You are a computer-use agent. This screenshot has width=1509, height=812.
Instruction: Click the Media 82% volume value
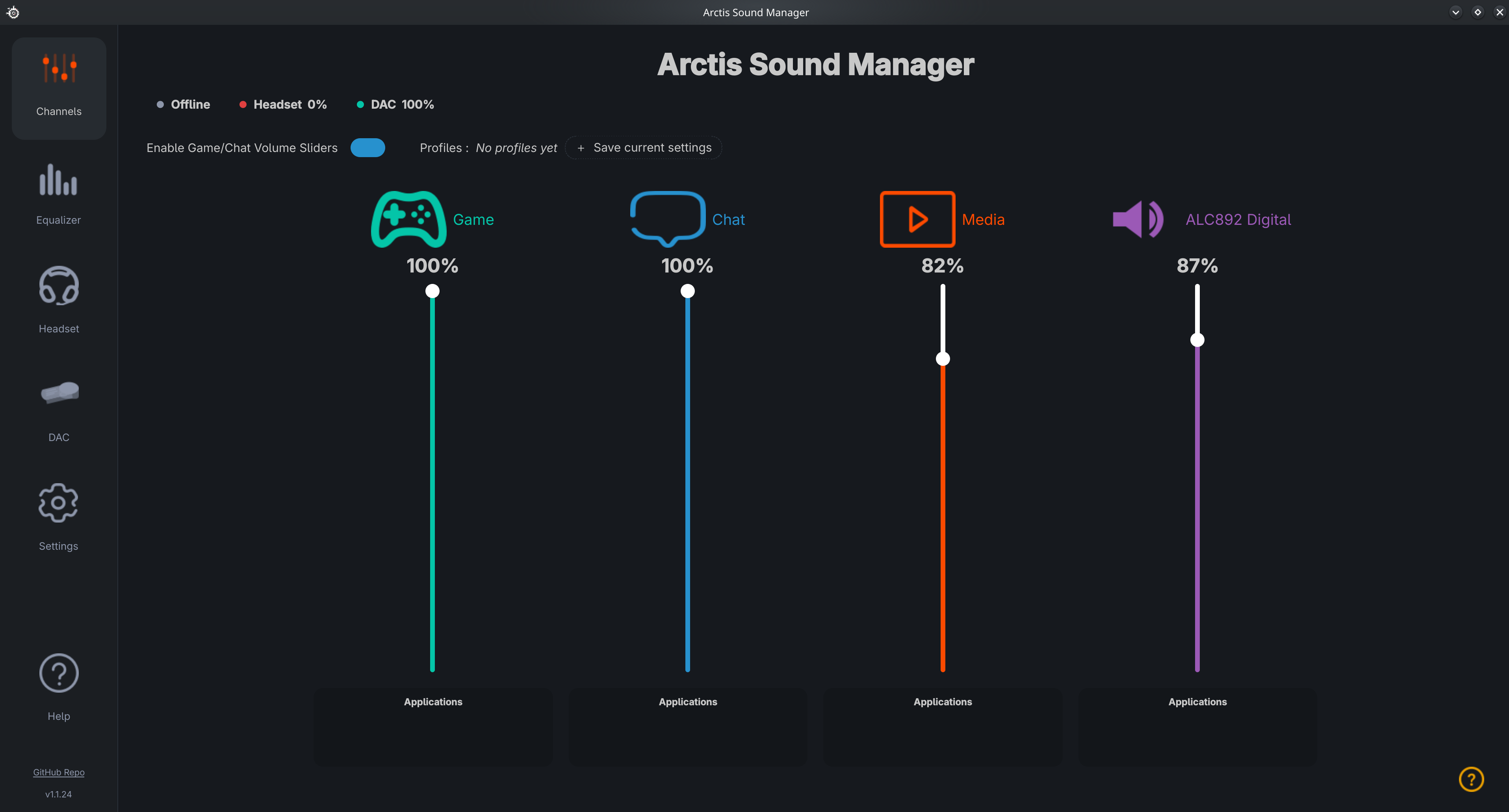942,266
